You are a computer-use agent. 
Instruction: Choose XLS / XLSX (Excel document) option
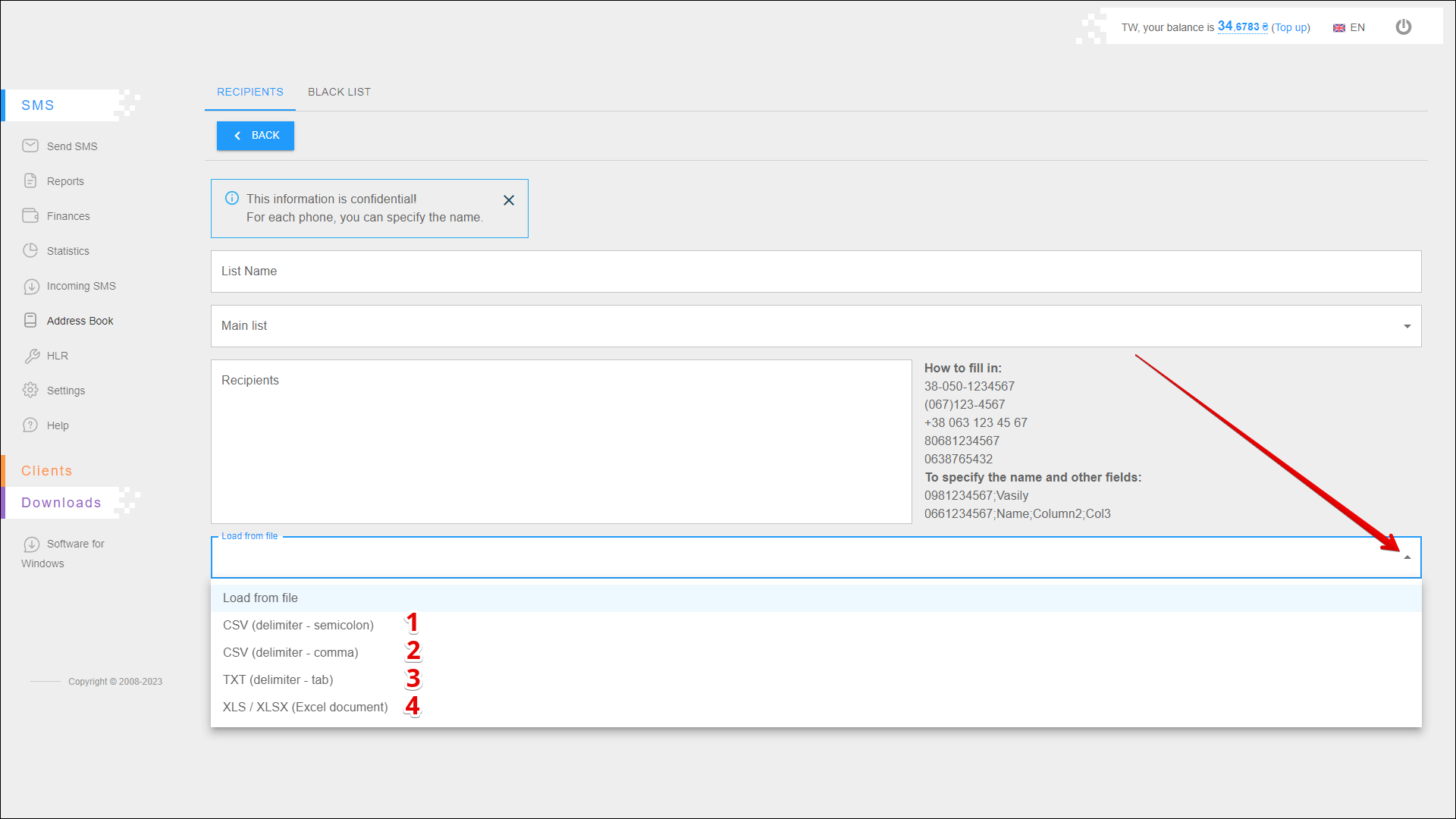click(305, 707)
